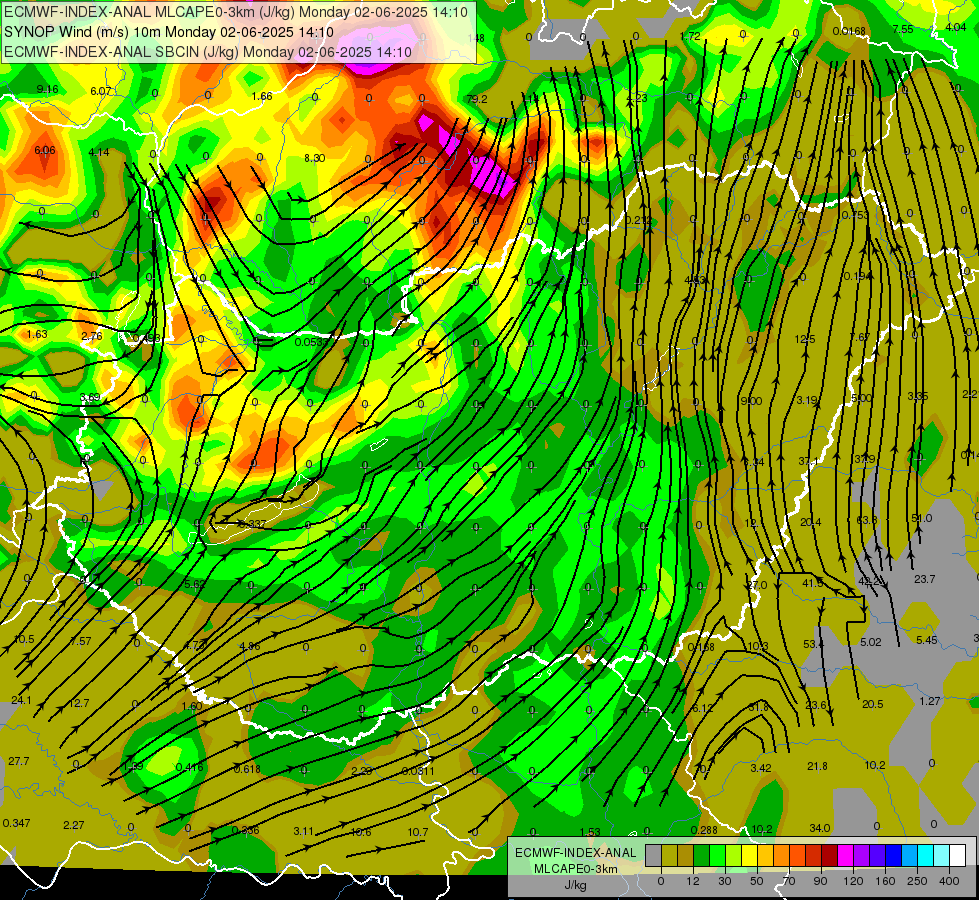Pick the bright green legend color
979x900 pixels.
click(717, 856)
